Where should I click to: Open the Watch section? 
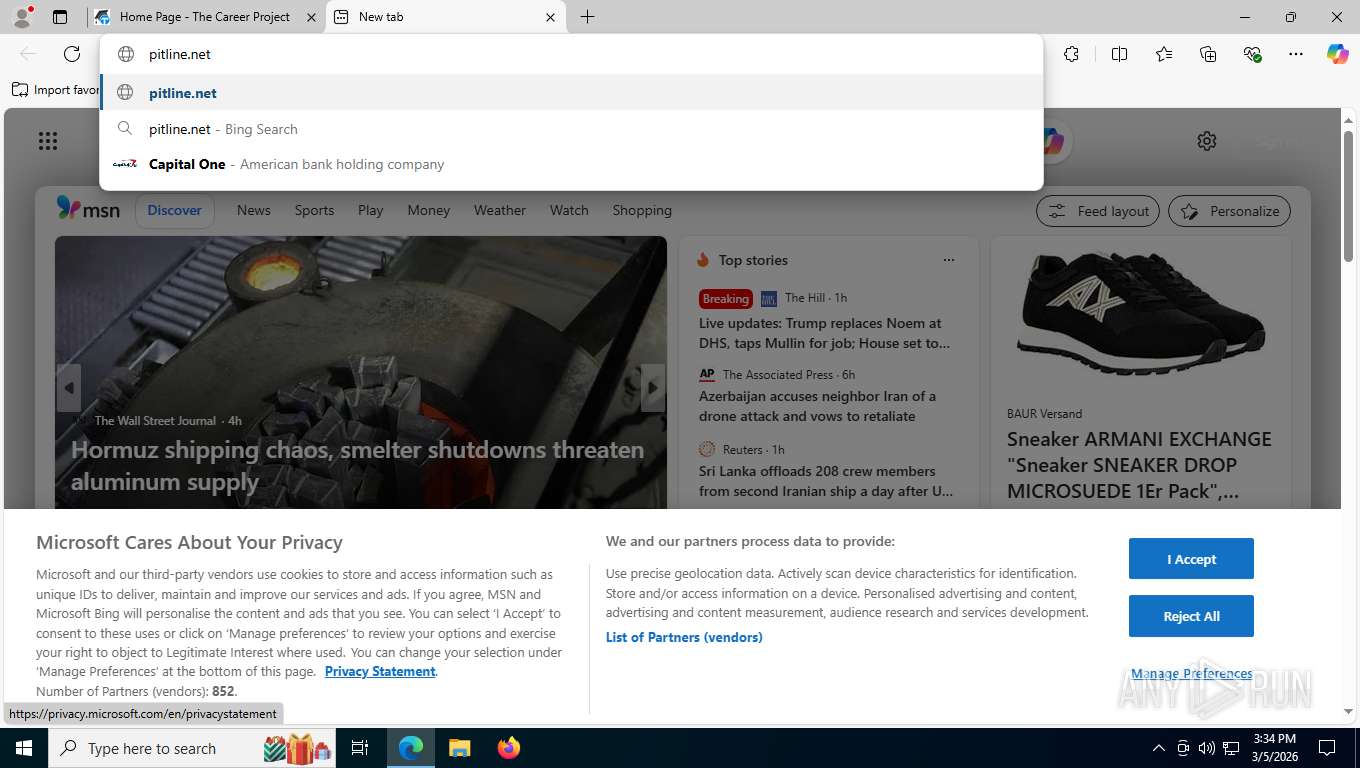[569, 210]
